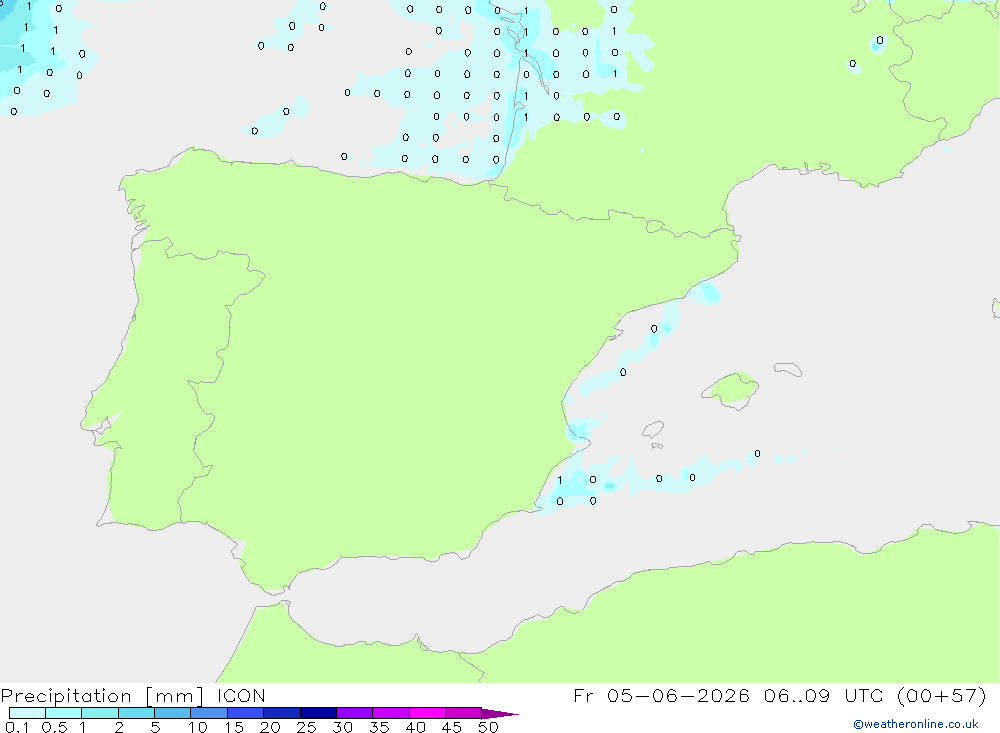Click the "Precipitation [mm]" title text
1000x733 pixels.
pos(102,696)
